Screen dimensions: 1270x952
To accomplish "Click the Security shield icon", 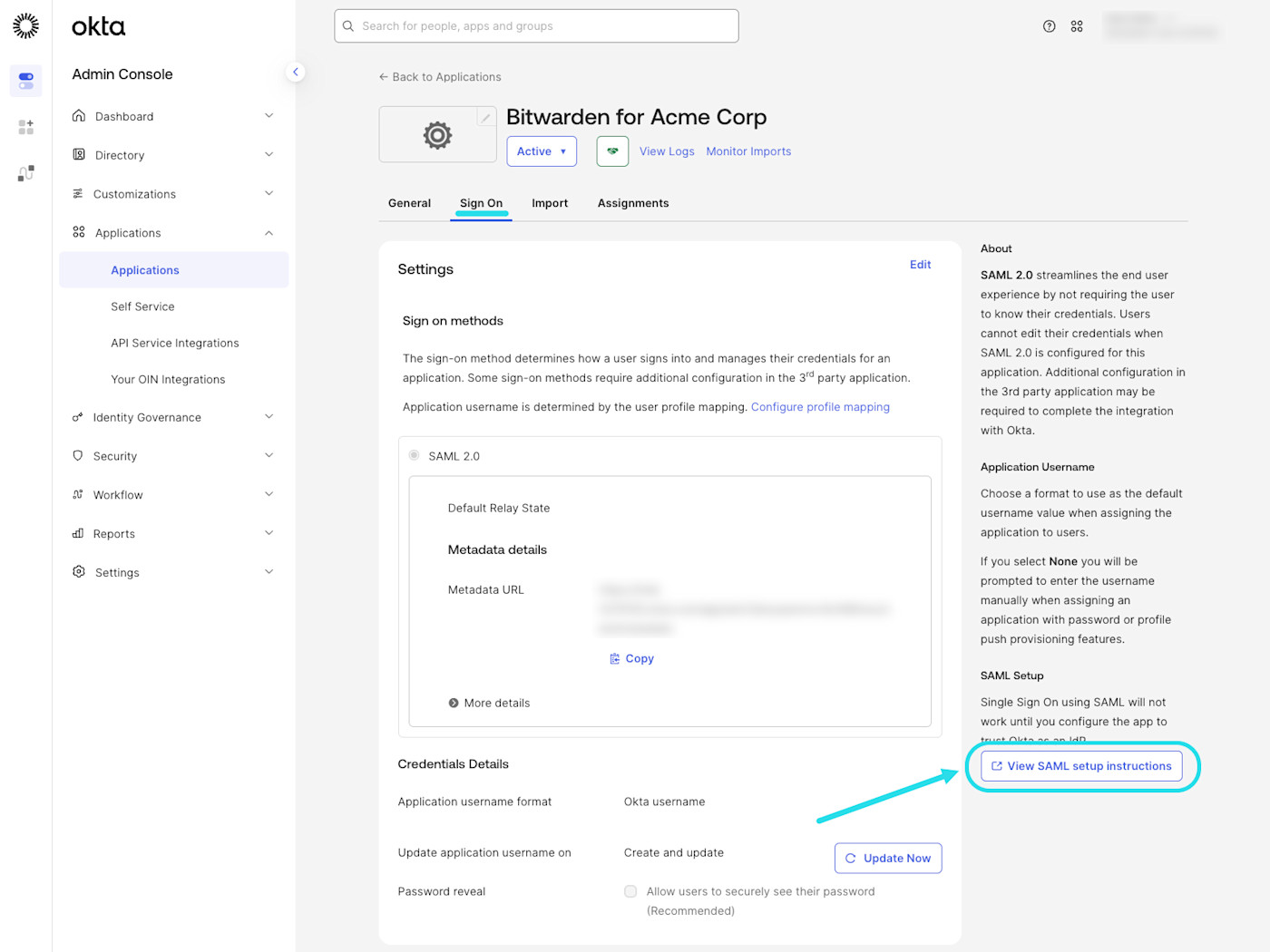I will click(x=78, y=456).
